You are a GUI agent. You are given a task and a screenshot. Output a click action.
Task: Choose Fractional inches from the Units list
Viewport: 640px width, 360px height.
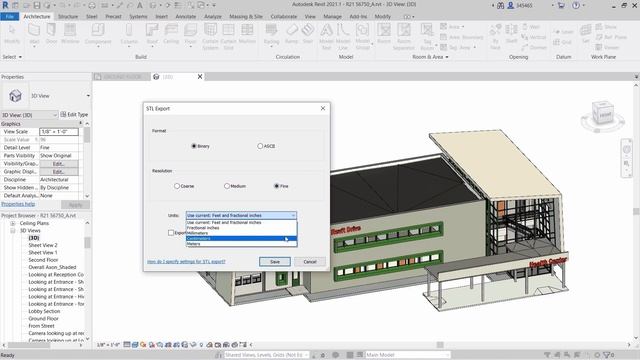point(241,228)
